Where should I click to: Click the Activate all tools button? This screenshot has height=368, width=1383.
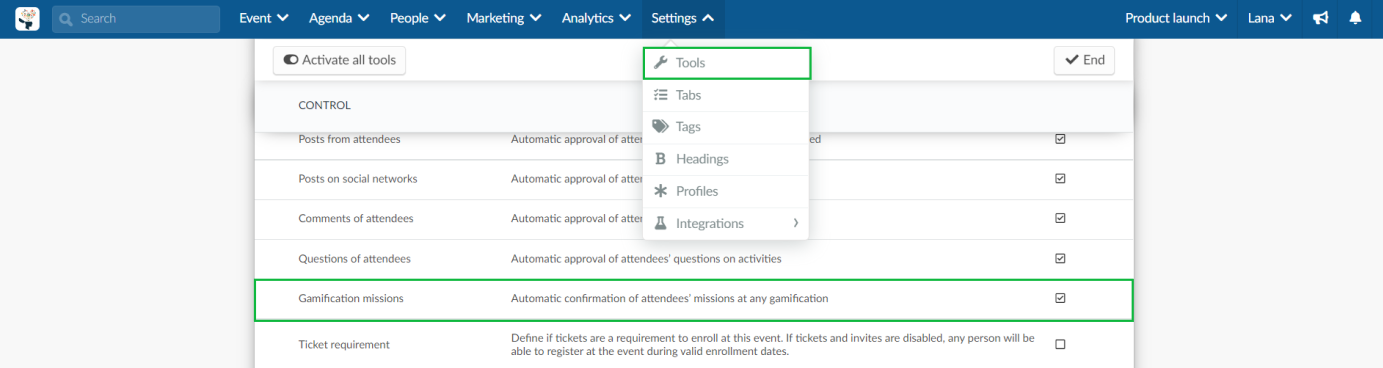click(339, 60)
